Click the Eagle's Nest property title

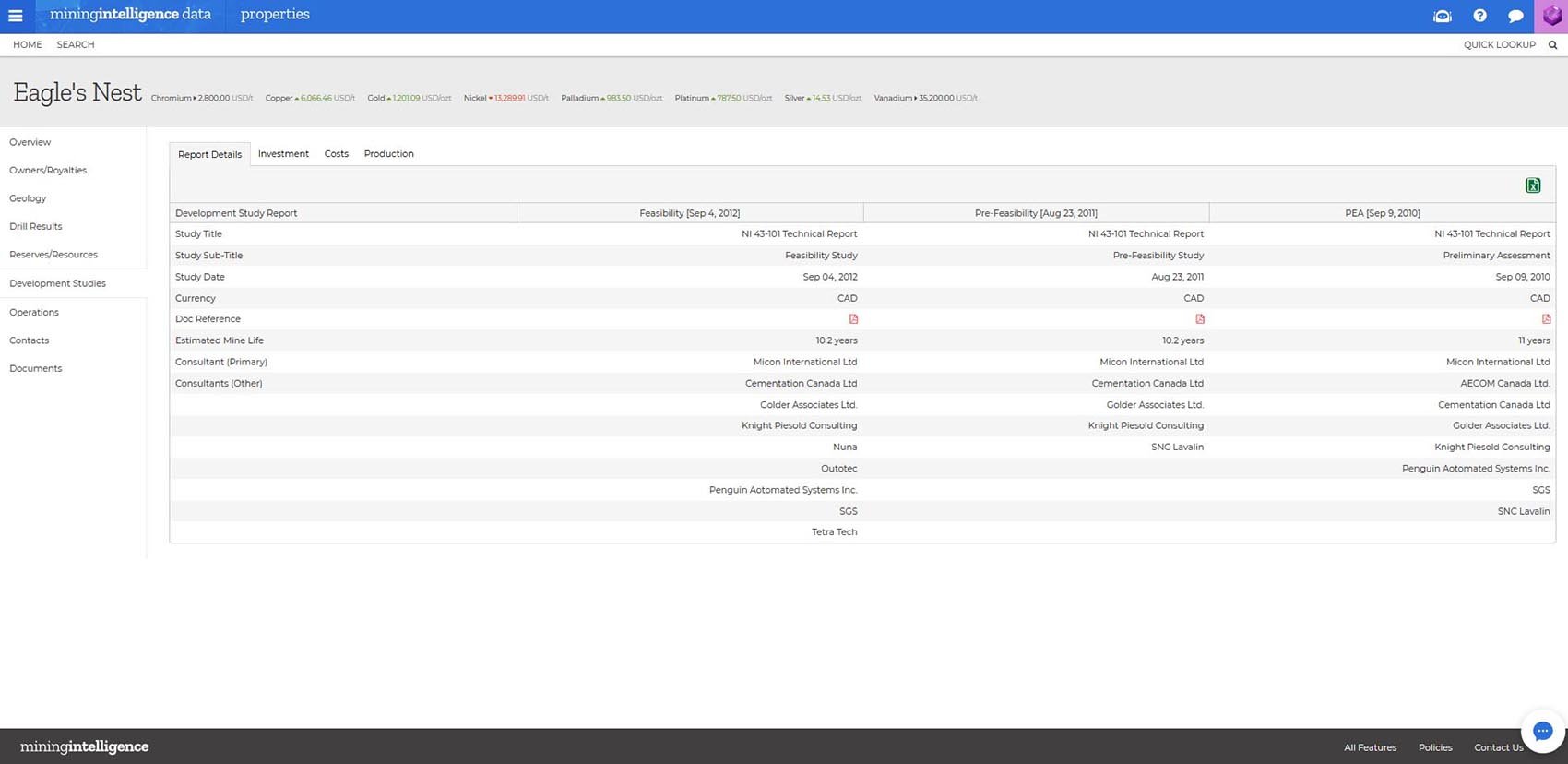(77, 92)
